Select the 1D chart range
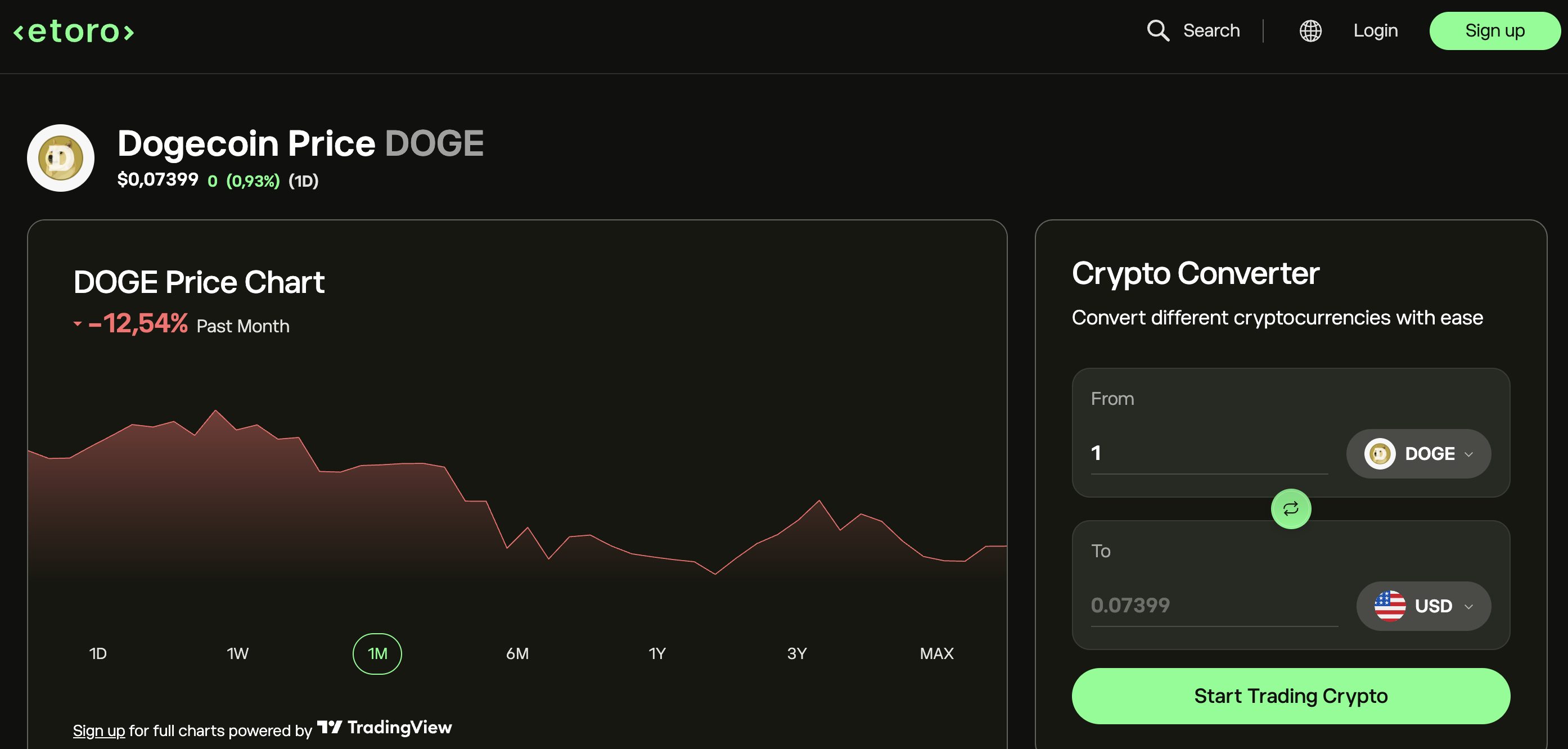 98,653
